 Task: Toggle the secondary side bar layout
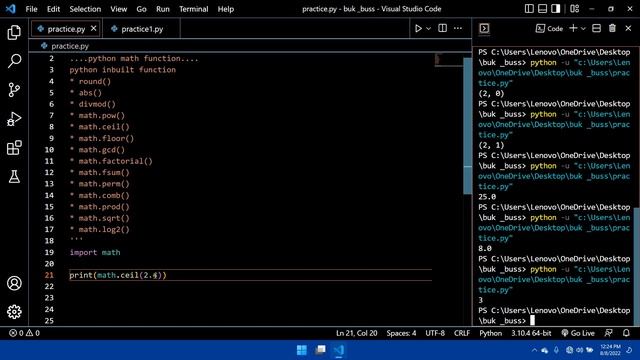pos(556,9)
